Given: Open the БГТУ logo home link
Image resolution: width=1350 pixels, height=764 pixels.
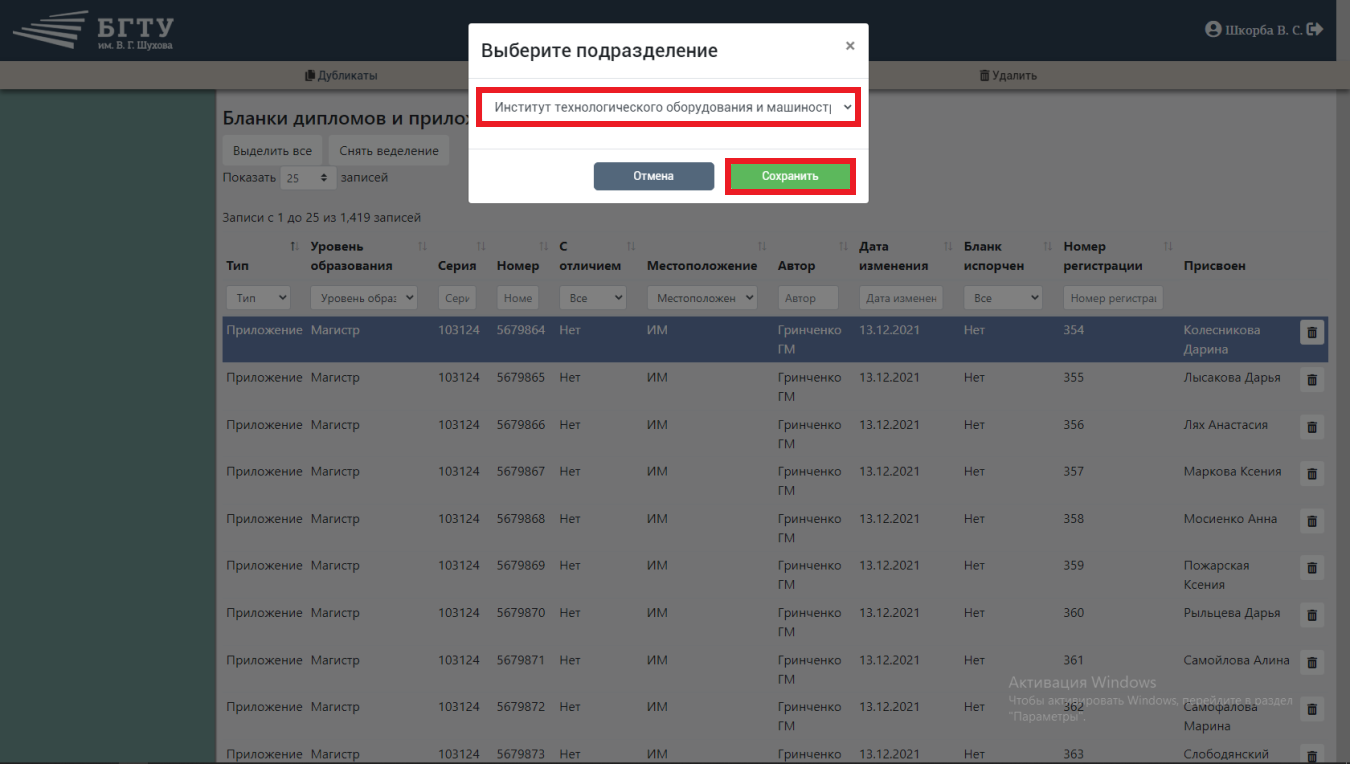Looking at the screenshot, I should point(94,31).
